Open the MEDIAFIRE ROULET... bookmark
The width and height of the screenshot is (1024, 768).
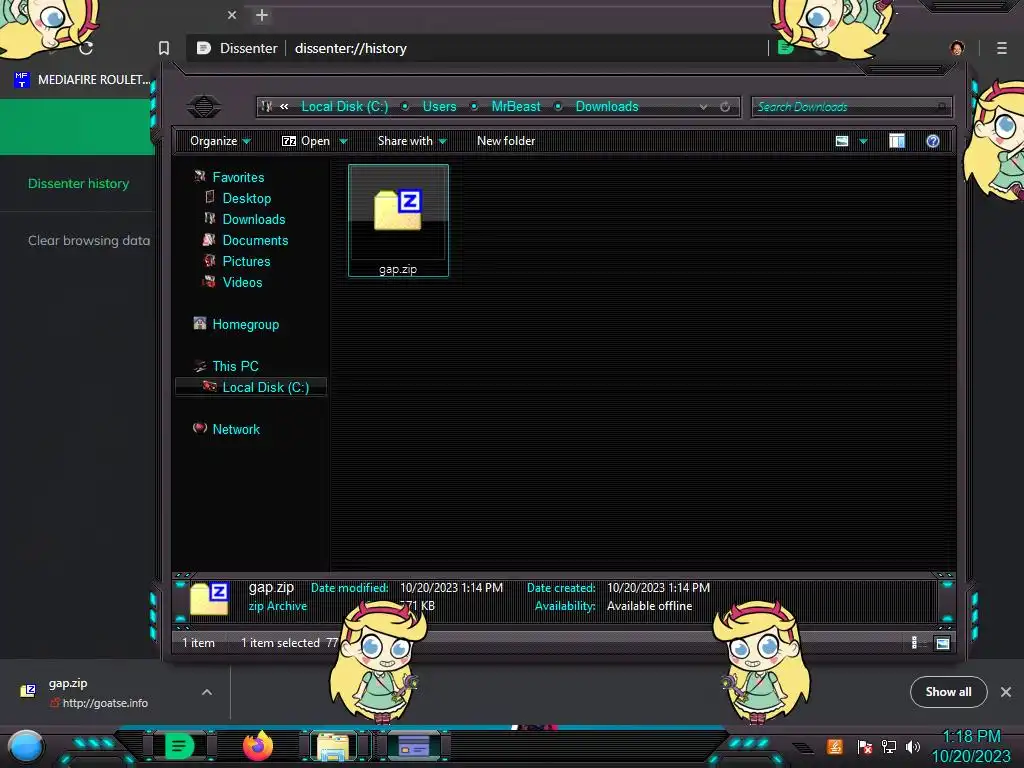tap(82, 80)
